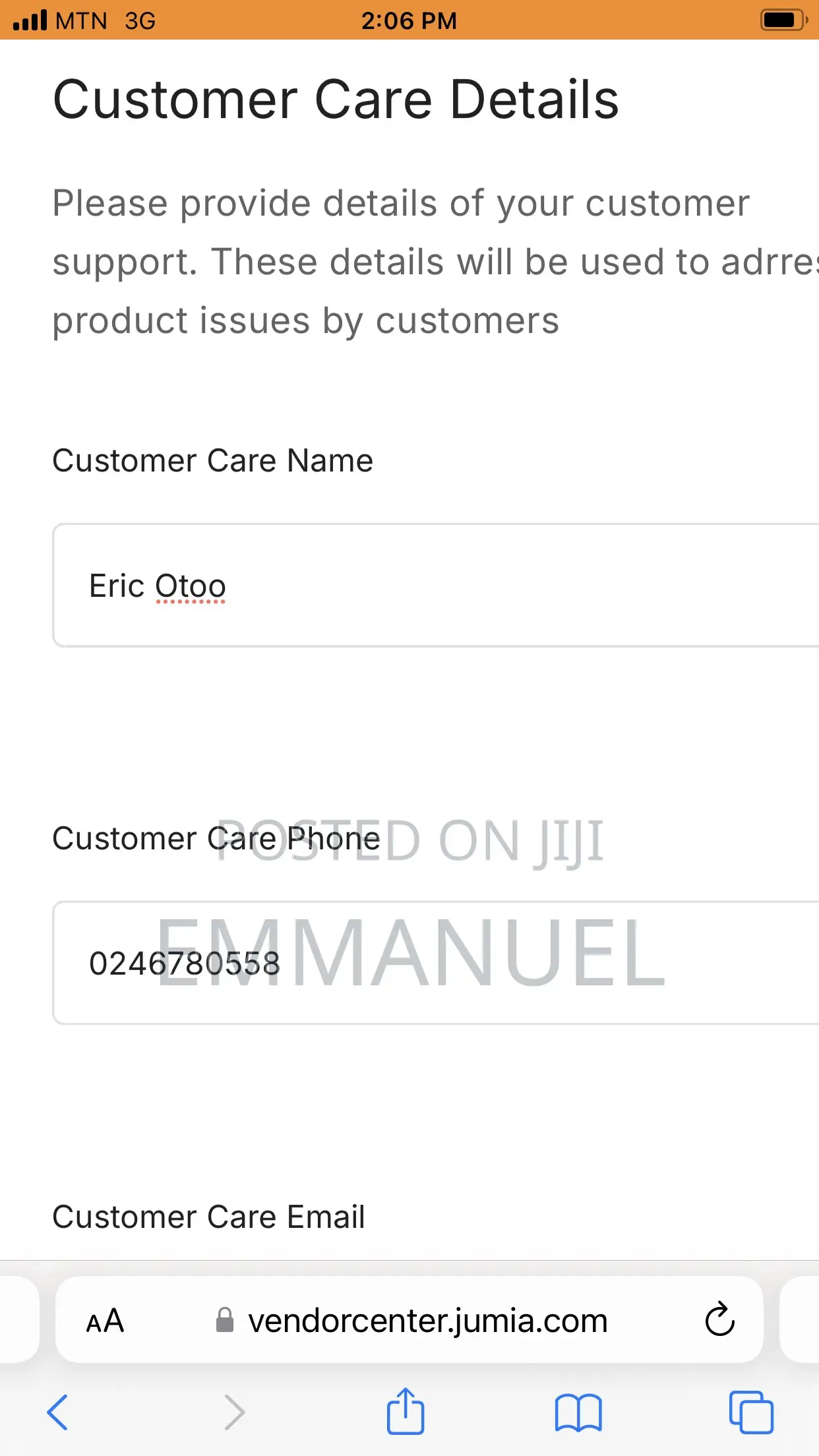819x1456 pixels.
Task: Focus the Customer Care Phone field
Action: [436, 963]
